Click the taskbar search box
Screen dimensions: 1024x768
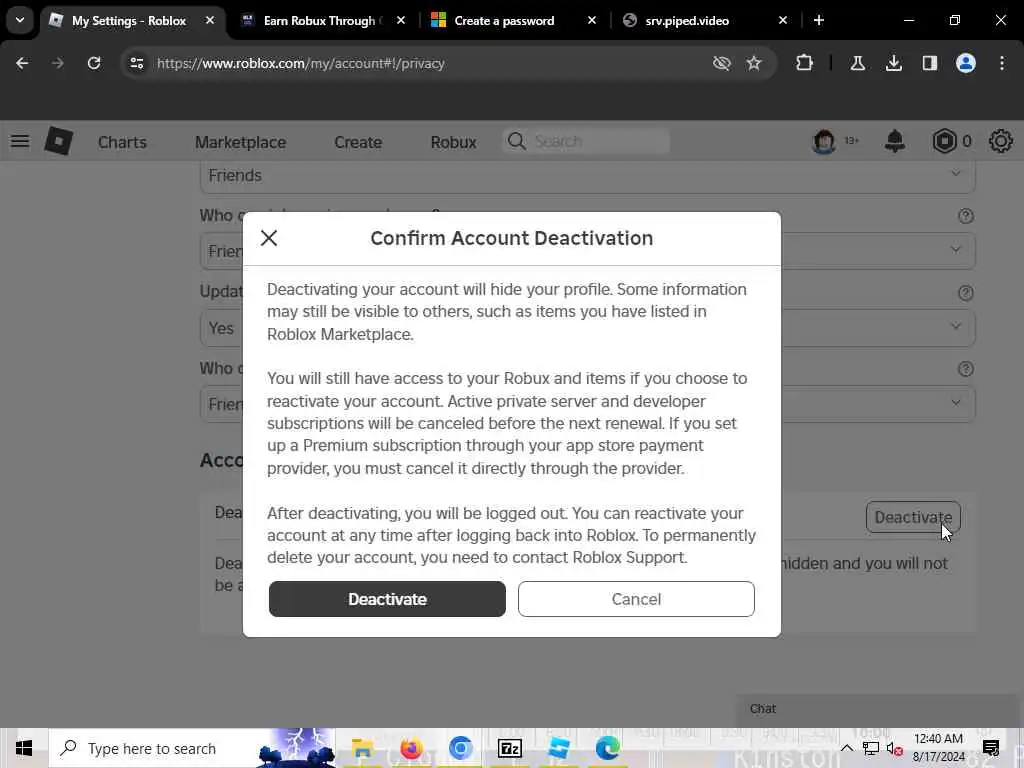point(192,748)
